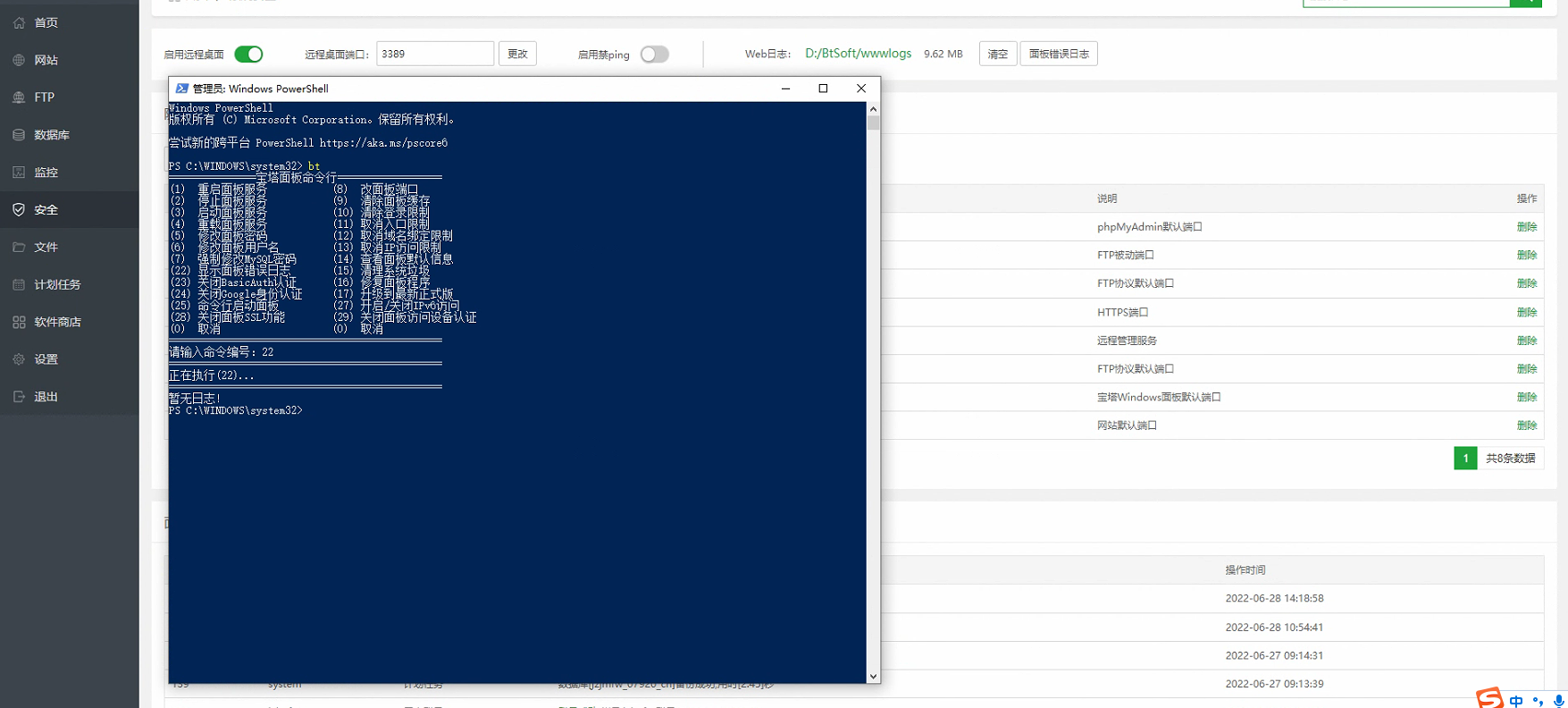Click the website globe icon in the sidebar
Image resolution: width=1568 pixels, height=708 pixels.
[19, 60]
